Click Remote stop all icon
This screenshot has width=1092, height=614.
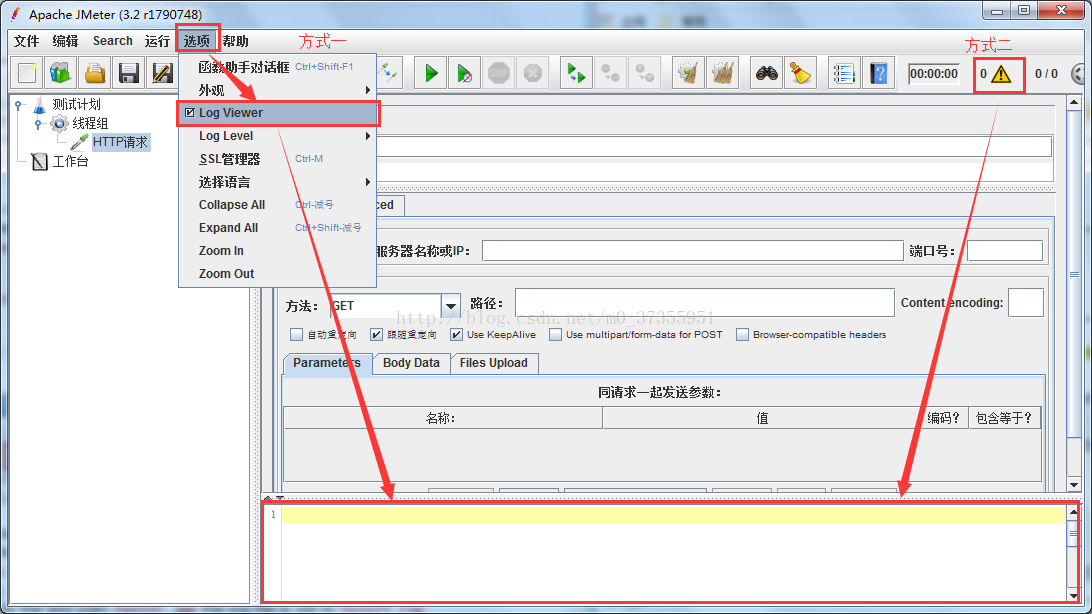pos(610,73)
